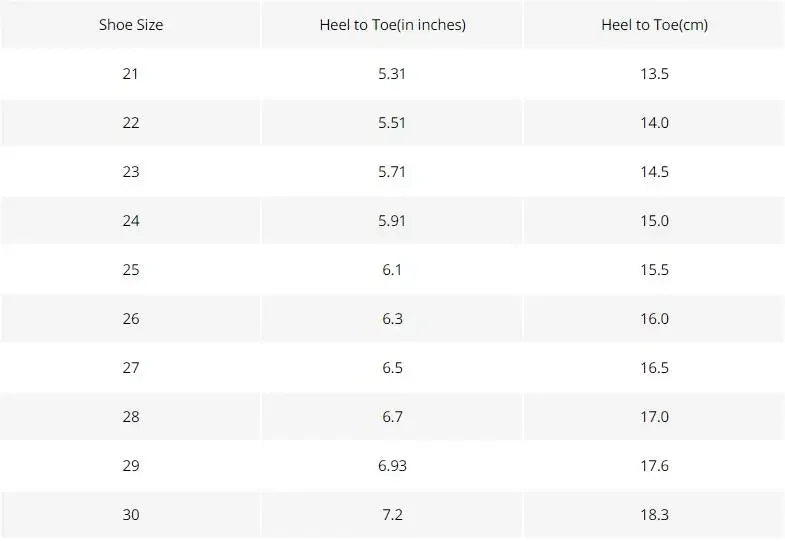This screenshot has width=785, height=541.
Task: Click the 5.71 inches cell
Action: coord(392,172)
